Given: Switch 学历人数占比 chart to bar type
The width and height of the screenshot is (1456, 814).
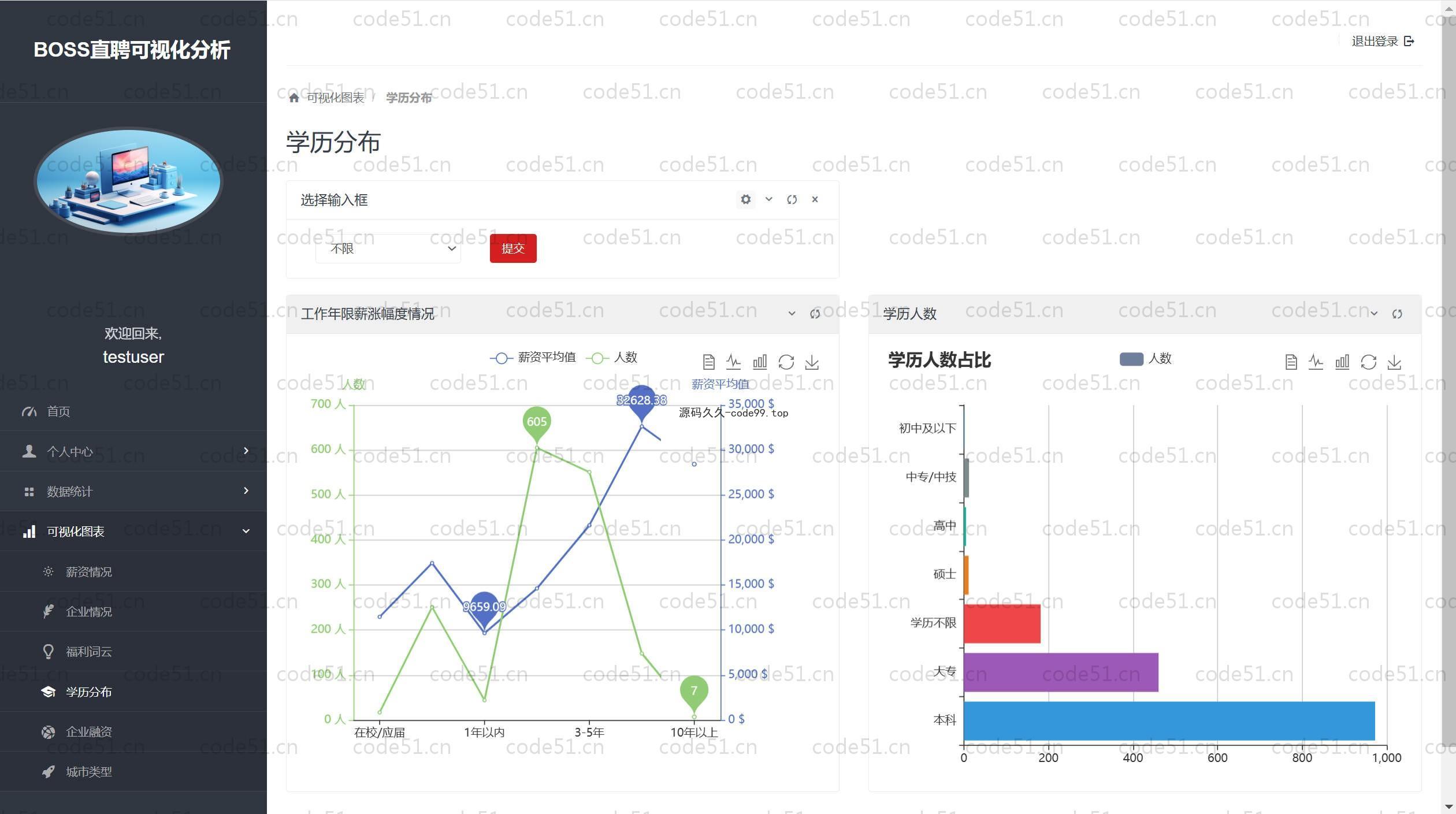Looking at the screenshot, I should point(1343,362).
